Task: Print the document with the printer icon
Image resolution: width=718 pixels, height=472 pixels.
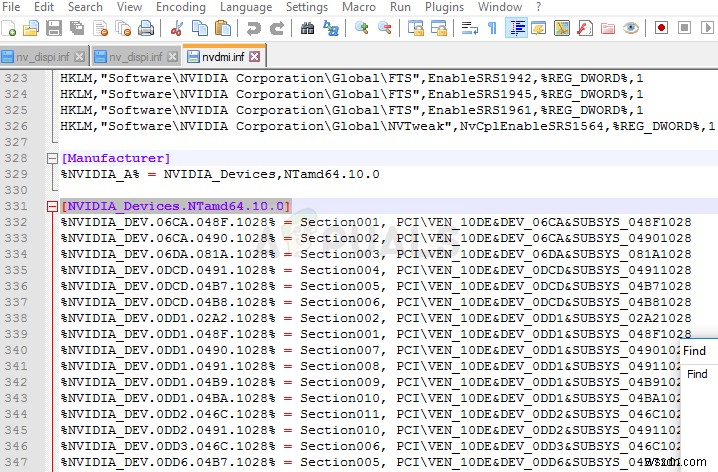Action: [x=146, y=28]
